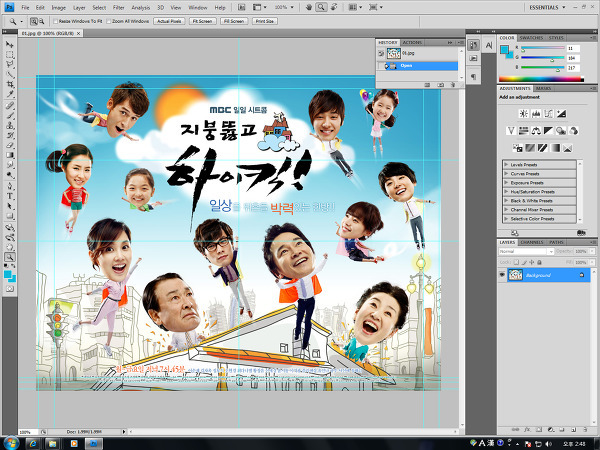Add a Levels adjustment
600x450 pixels.
pyautogui.click(x=536, y=114)
